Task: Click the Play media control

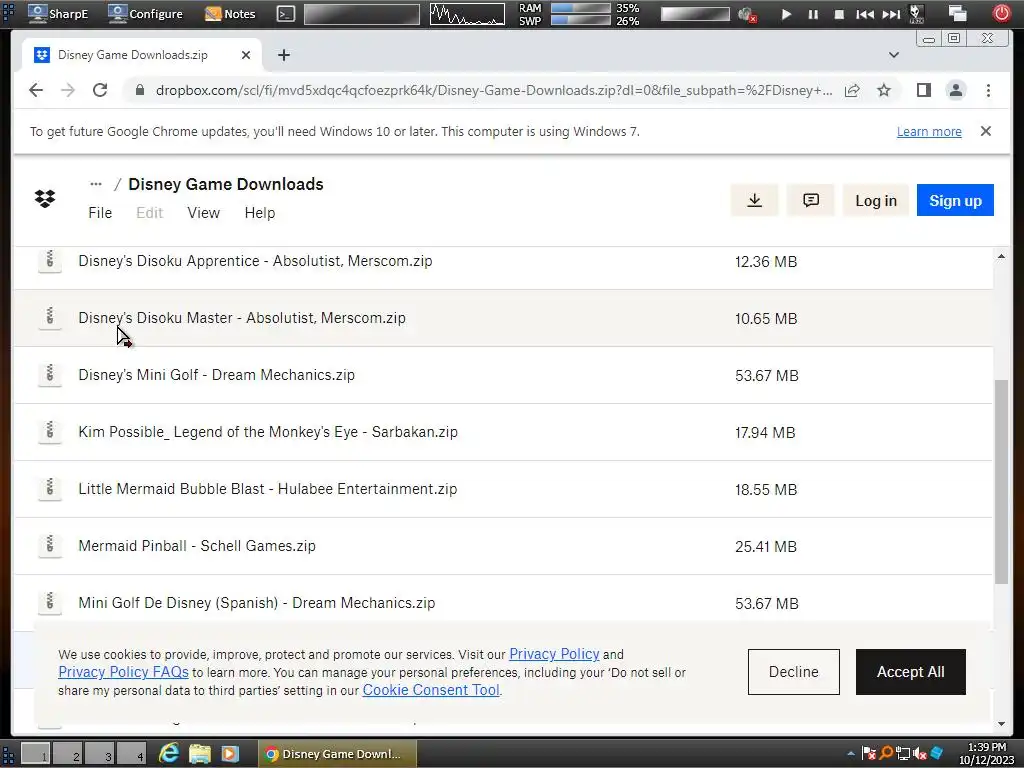Action: pyautogui.click(x=786, y=14)
